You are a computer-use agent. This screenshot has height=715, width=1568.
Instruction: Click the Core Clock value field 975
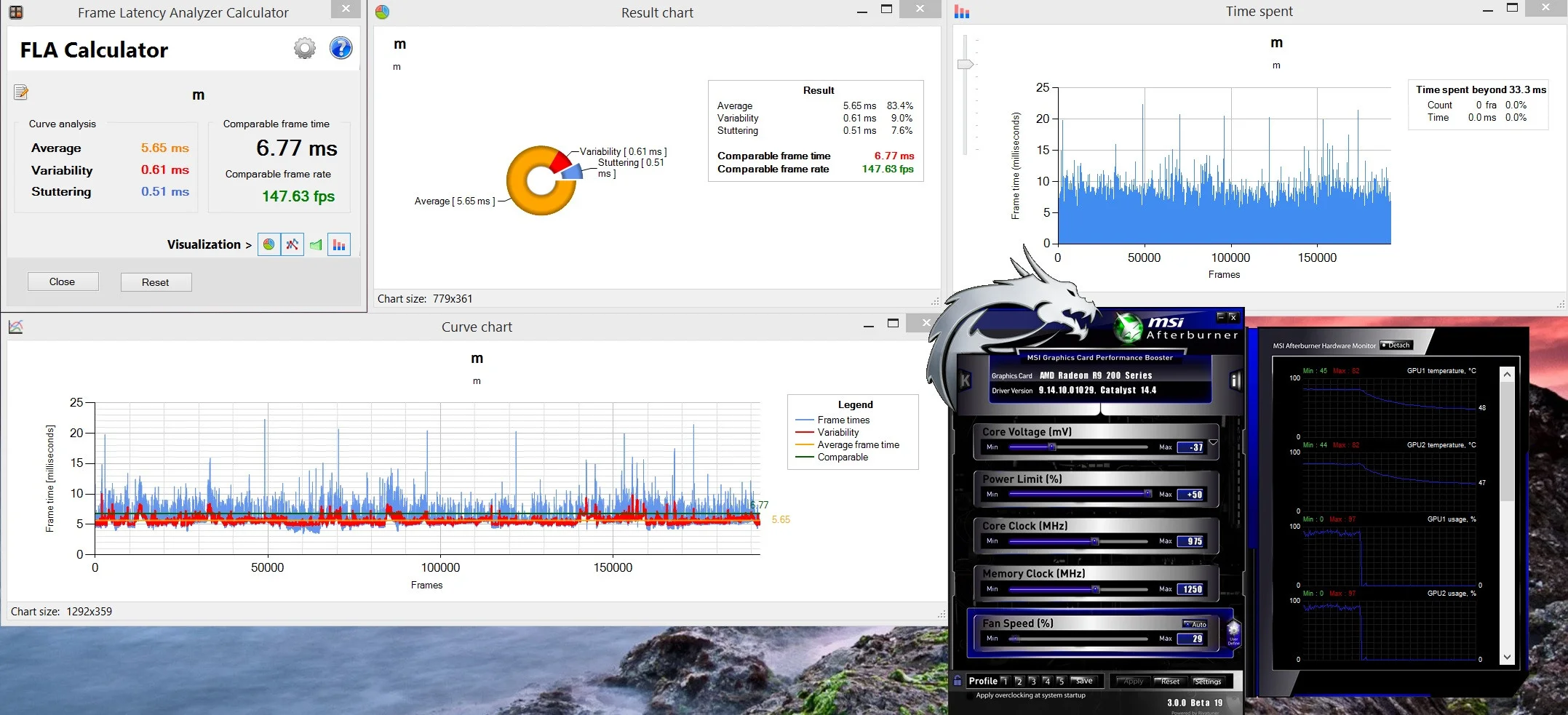[x=1192, y=541]
